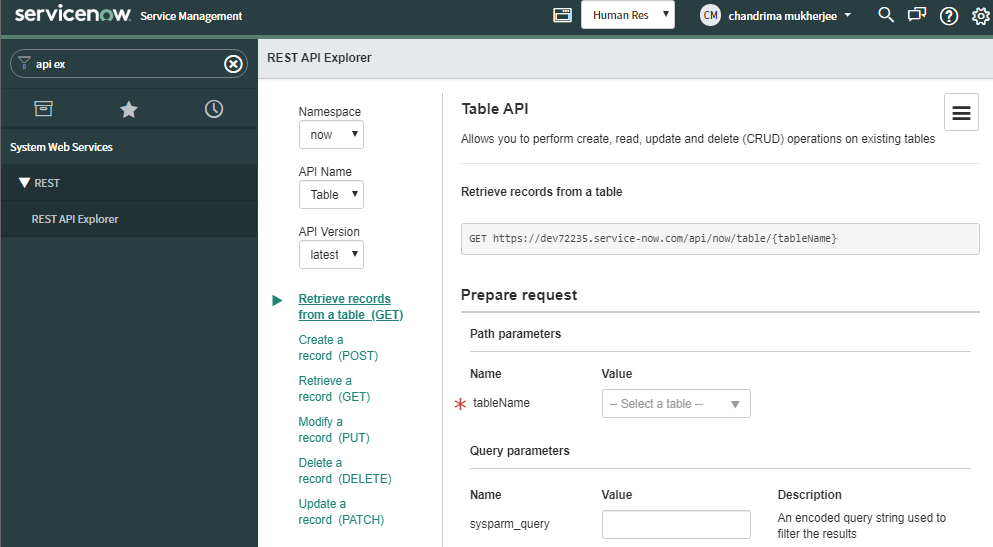Viewport: 993px width, 547px height.
Task: Click the application scope window icon
Action: [562, 15]
